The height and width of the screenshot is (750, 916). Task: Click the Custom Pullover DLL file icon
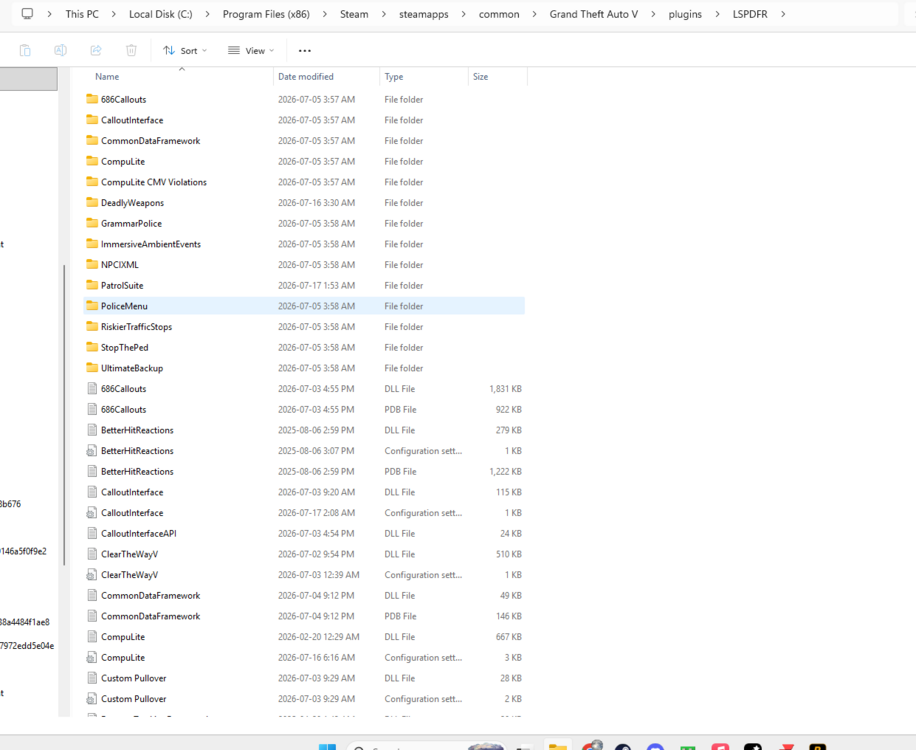[92, 678]
